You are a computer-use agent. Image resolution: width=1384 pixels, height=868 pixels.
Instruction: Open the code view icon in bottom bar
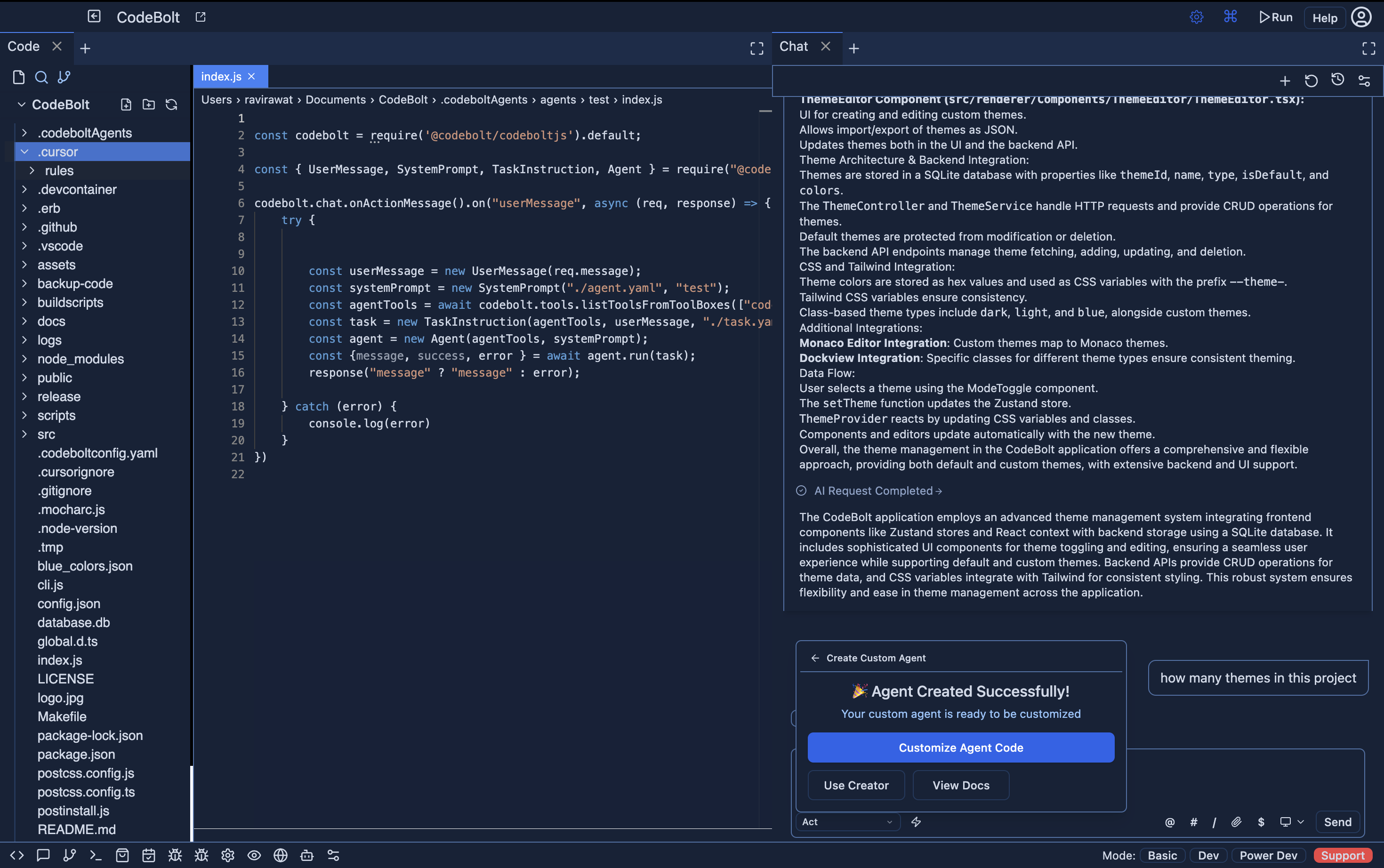click(x=16, y=855)
